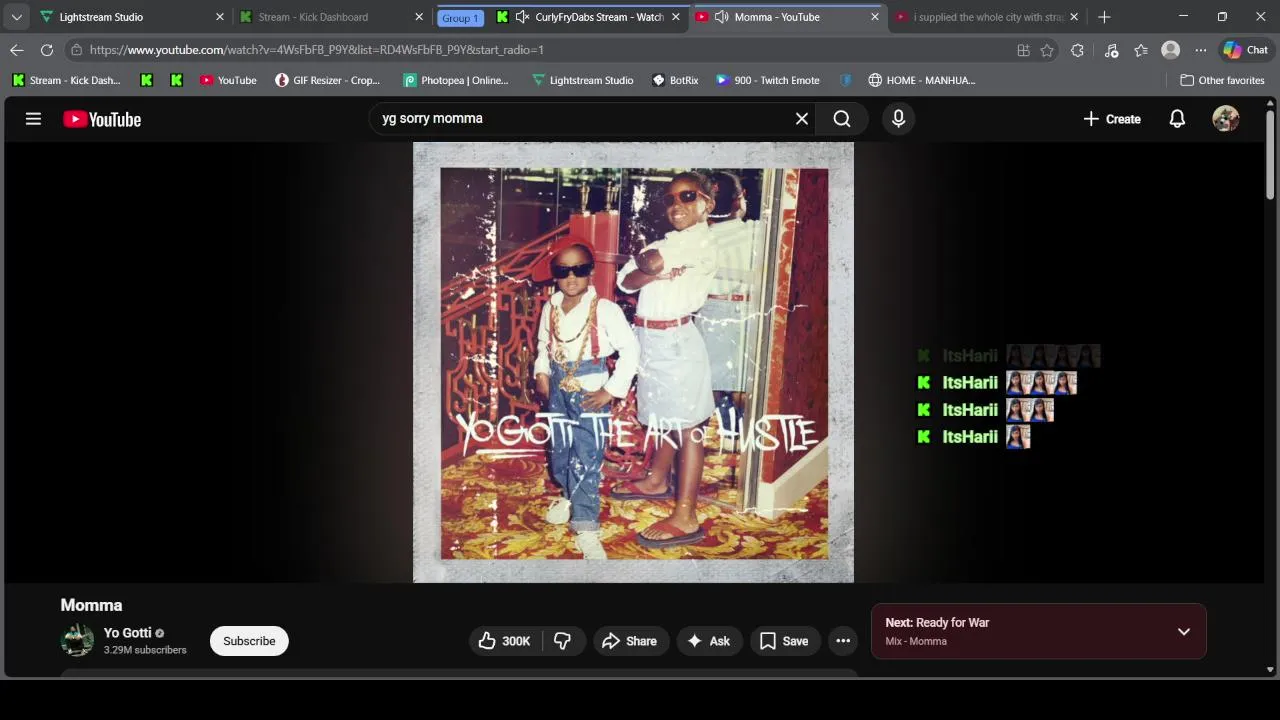Image resolution: width=1280 pixels, height=720 pixels.
Task: Clear the search box text
Action: (x=801, y=118)
